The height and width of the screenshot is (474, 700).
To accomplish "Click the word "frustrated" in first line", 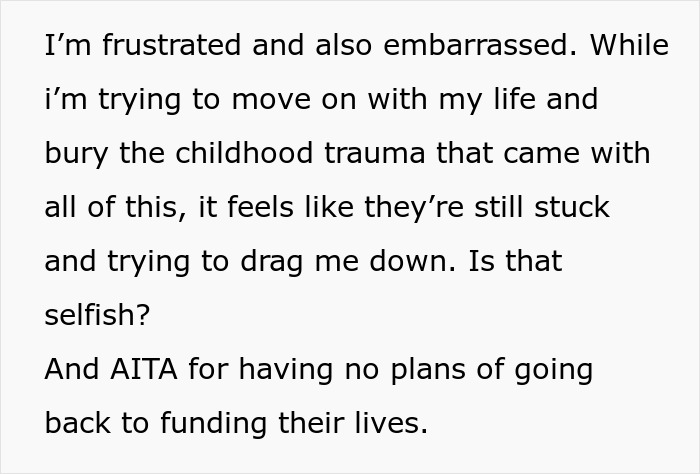I will pos(171,45).
